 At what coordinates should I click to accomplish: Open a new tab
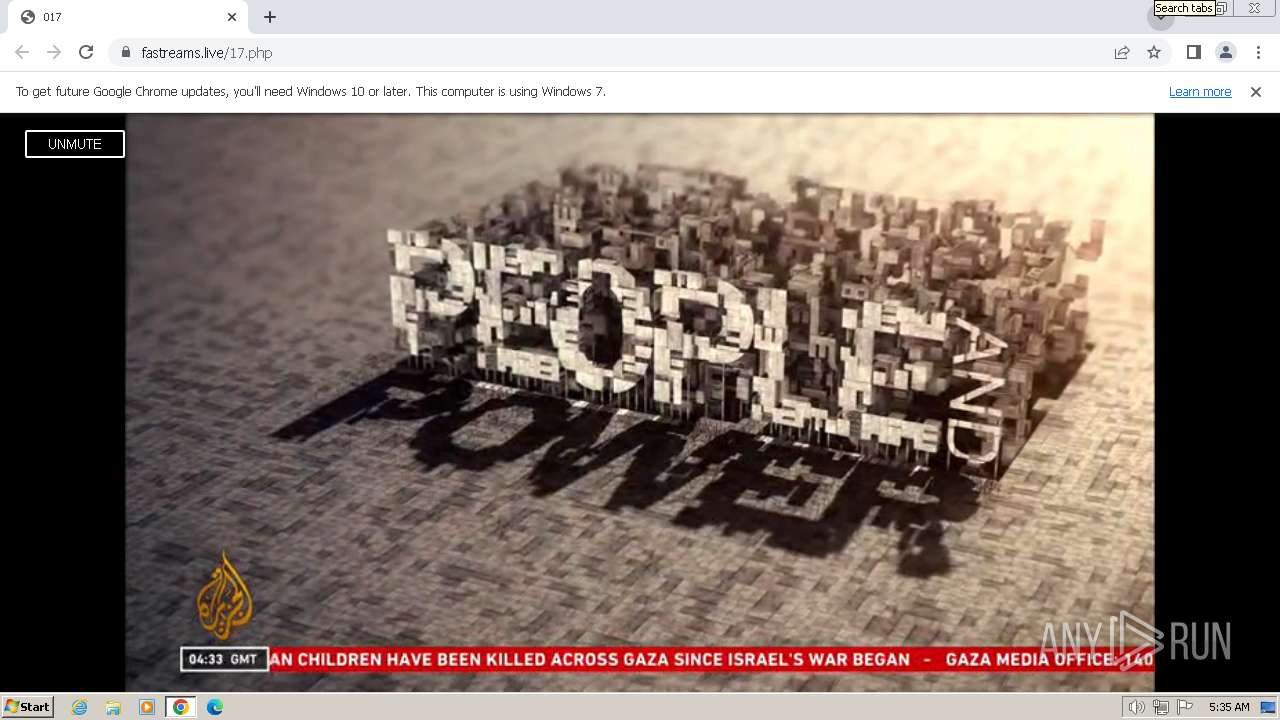270,17
